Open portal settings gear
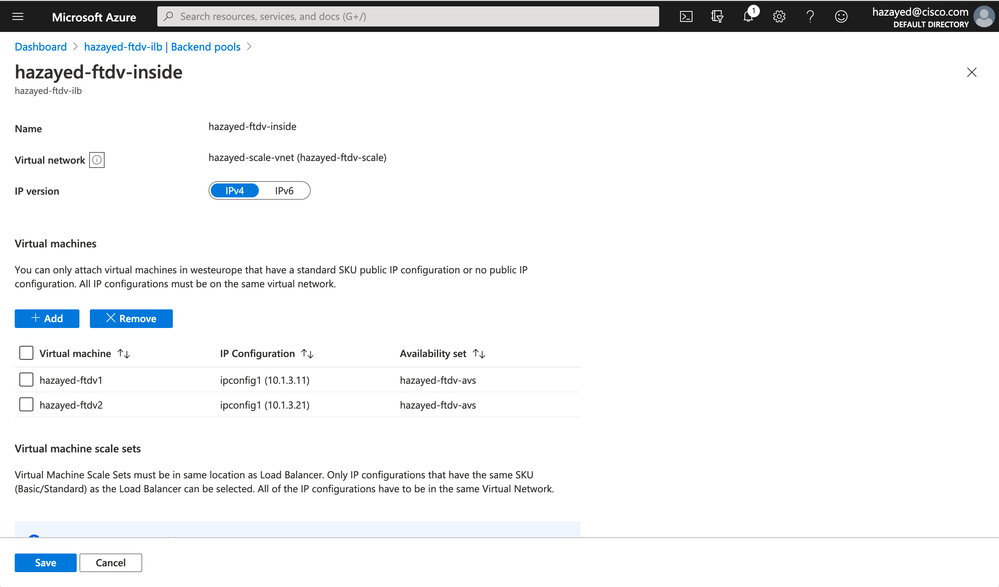This screenshot has width=999, height=587. click(x=779, y=17)
